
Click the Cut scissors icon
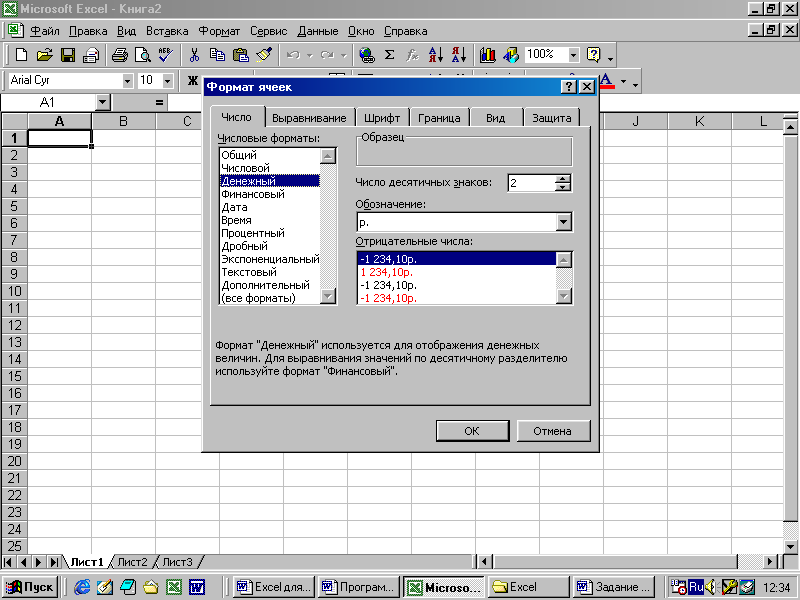point(194,55)
